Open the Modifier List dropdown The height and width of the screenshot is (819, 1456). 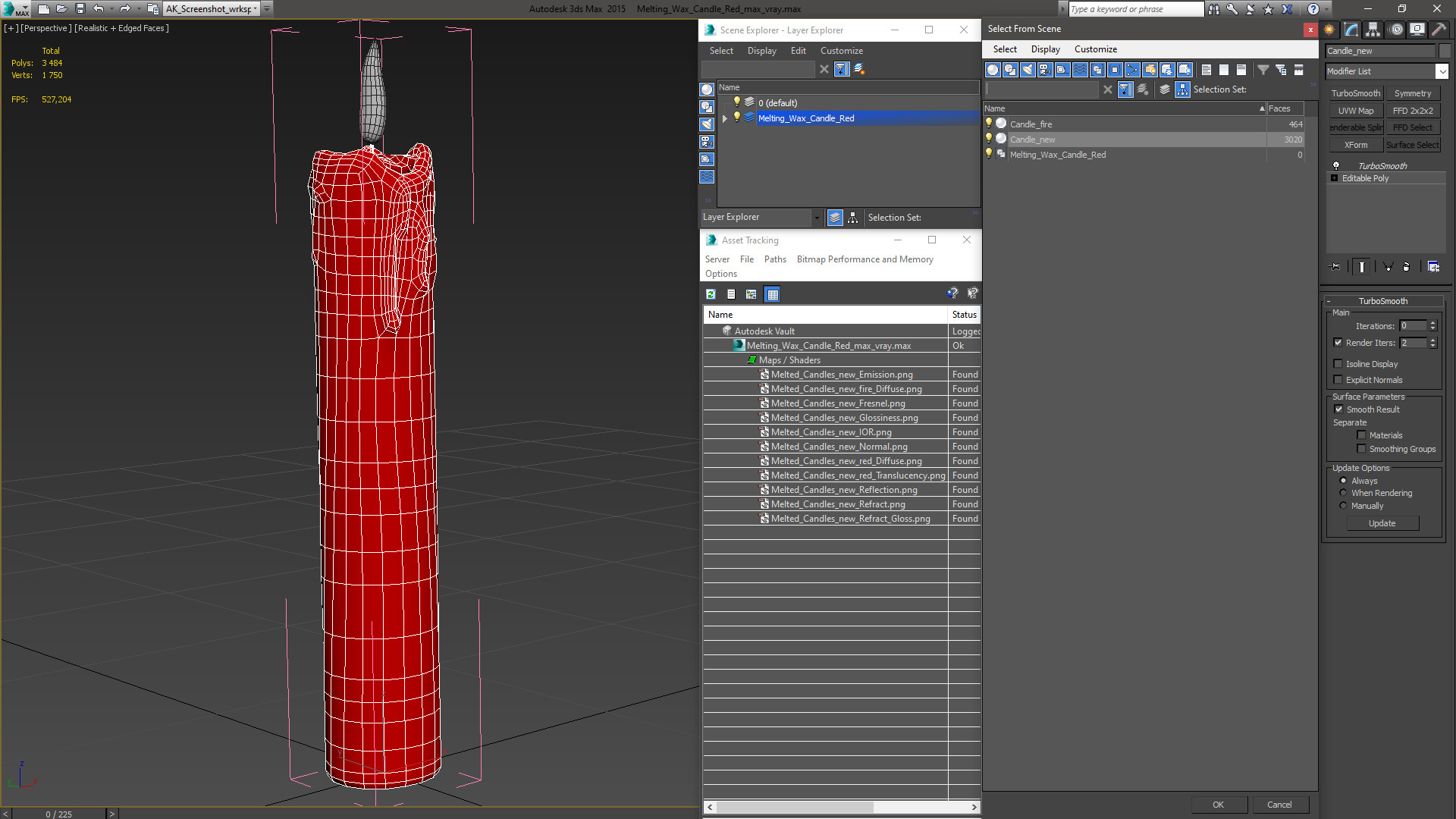tap(1442, 71)
